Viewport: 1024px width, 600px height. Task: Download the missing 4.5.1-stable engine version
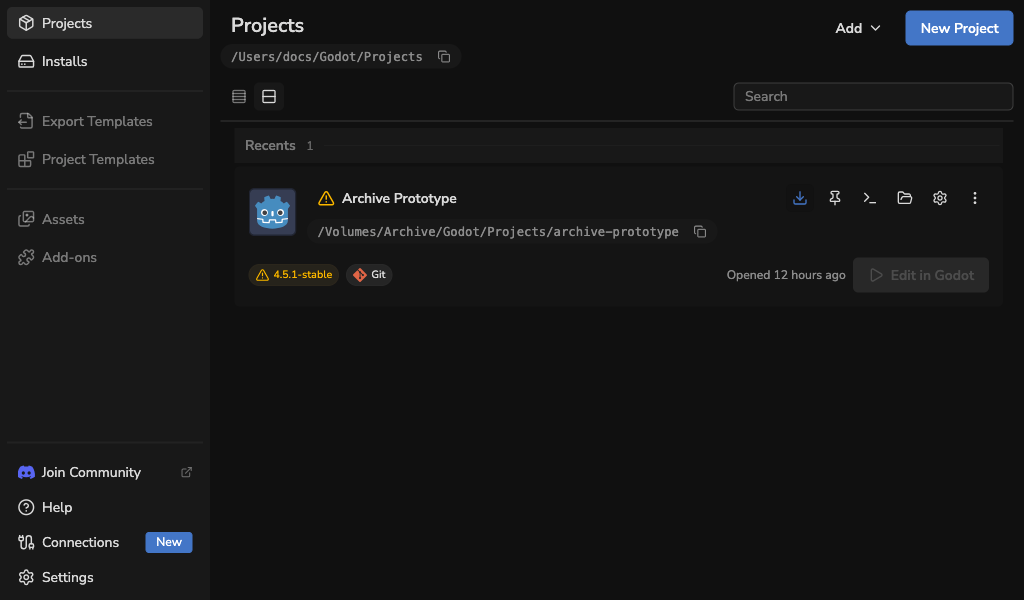(799, 198)
